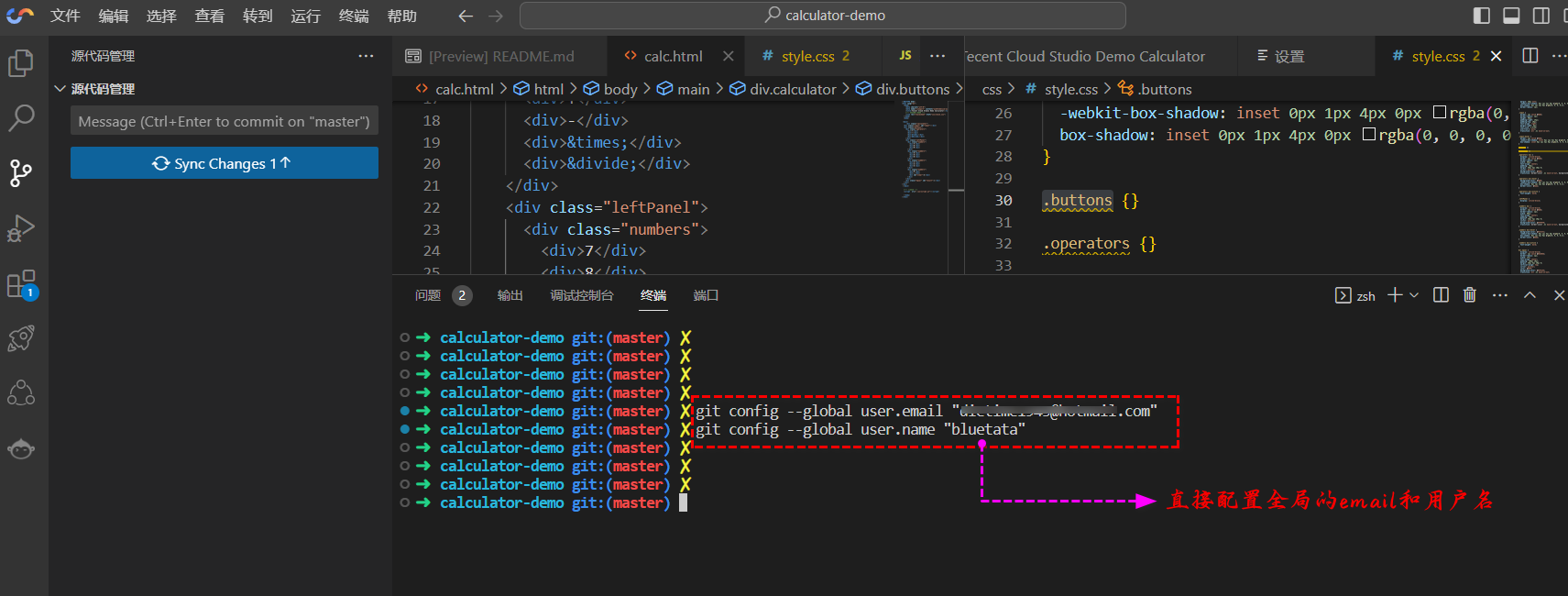Click the rocket deploy icon in activity bar
The width and height of the screenshot is (1568, 596).
tap(21, 338)
